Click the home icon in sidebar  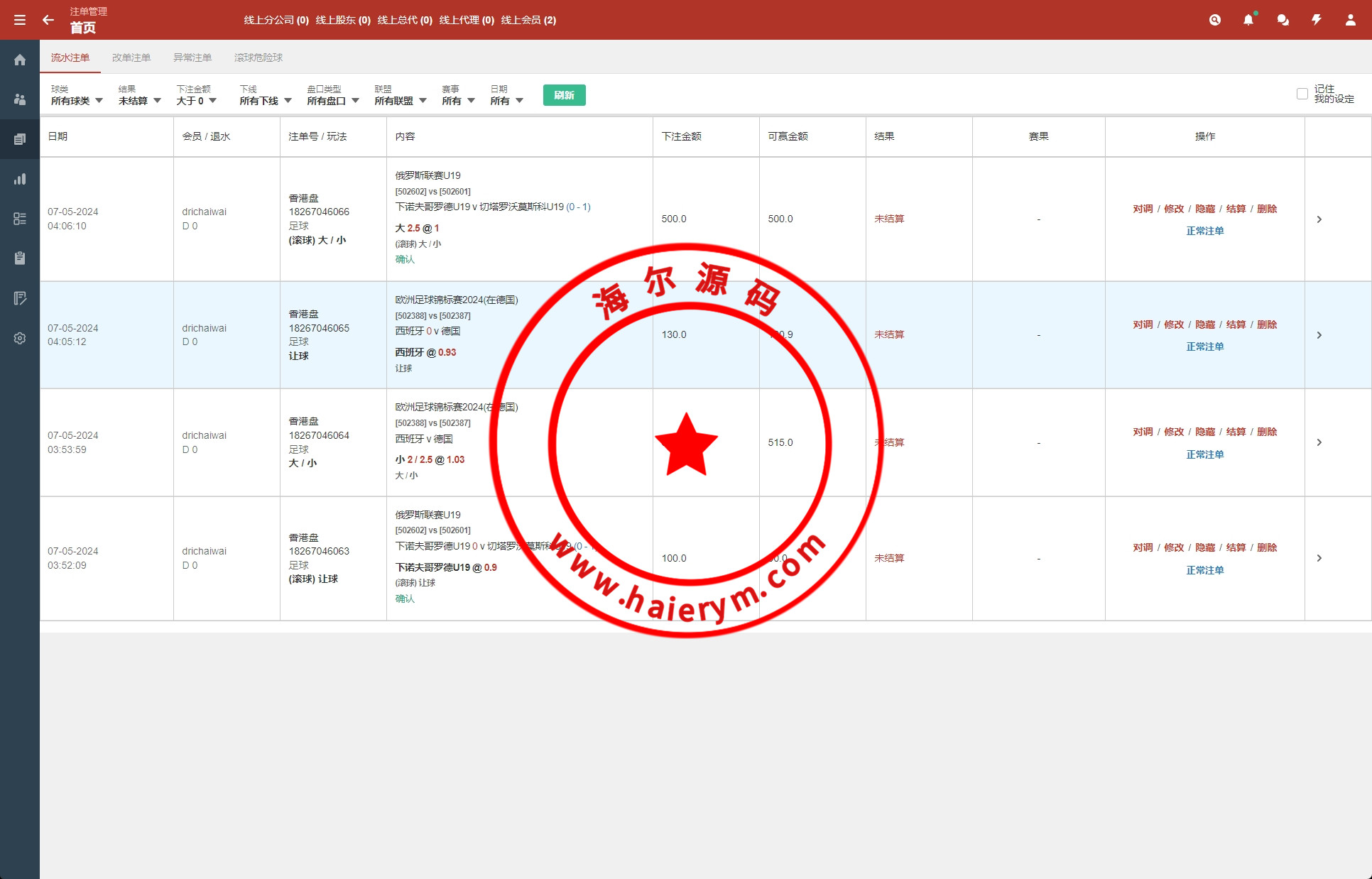click(20, 60)
